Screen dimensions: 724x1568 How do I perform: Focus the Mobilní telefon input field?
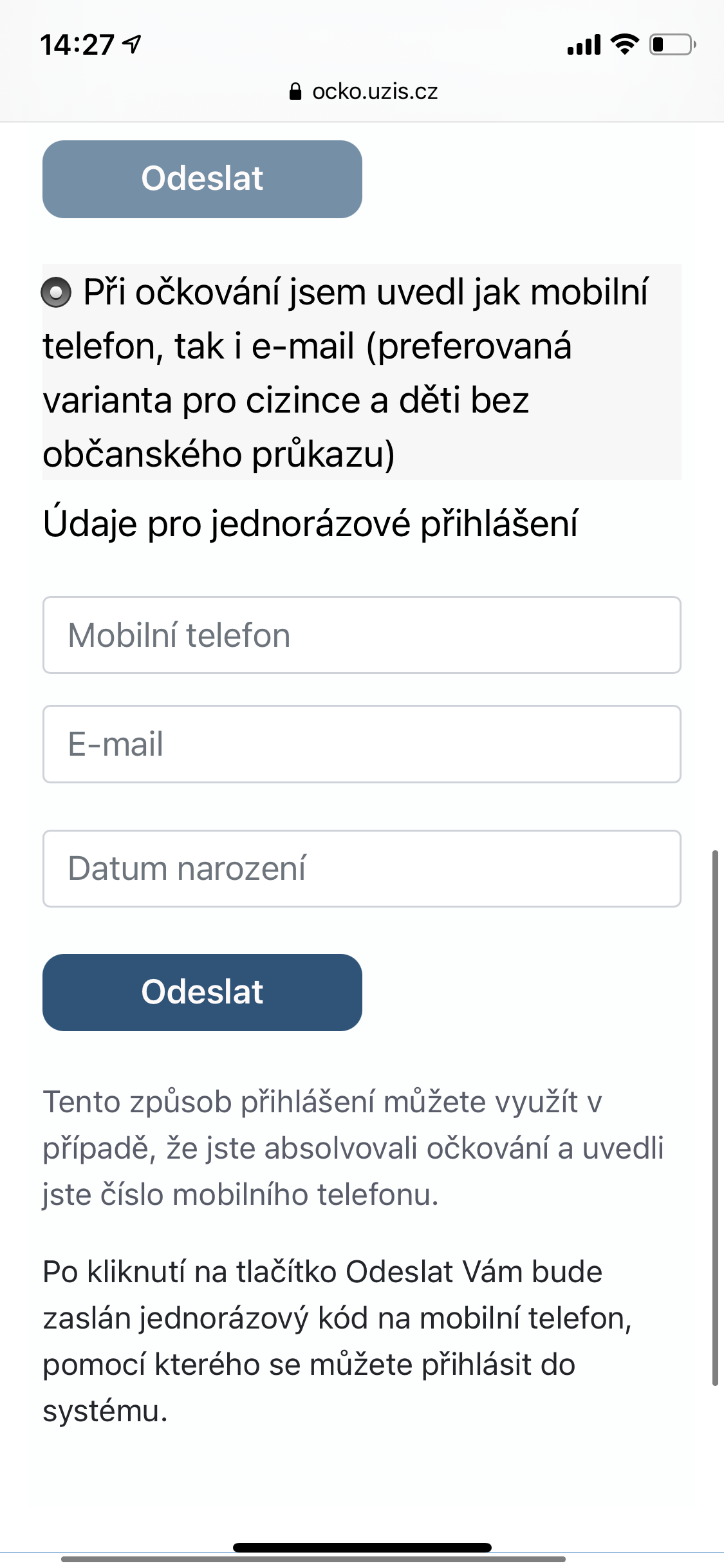[x=362, y=635]
